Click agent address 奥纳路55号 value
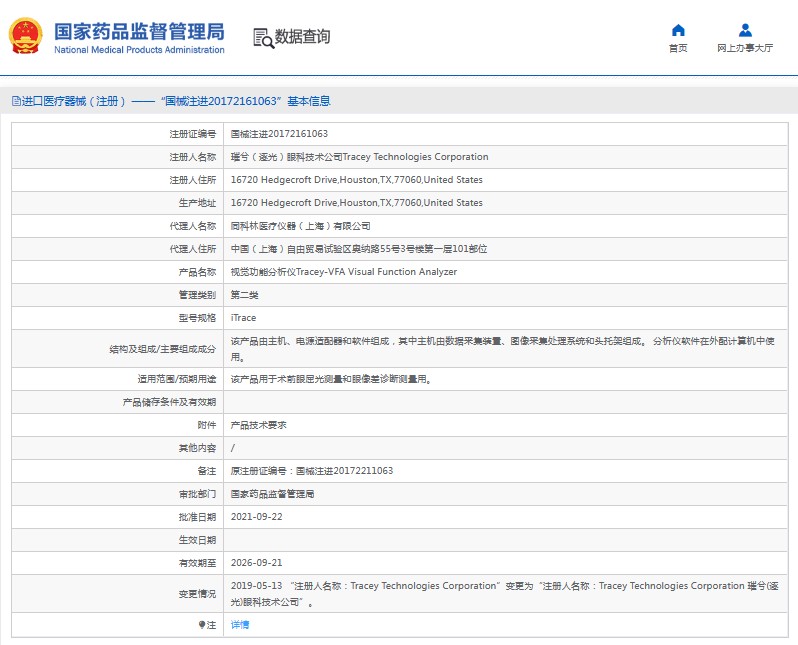 359,249
